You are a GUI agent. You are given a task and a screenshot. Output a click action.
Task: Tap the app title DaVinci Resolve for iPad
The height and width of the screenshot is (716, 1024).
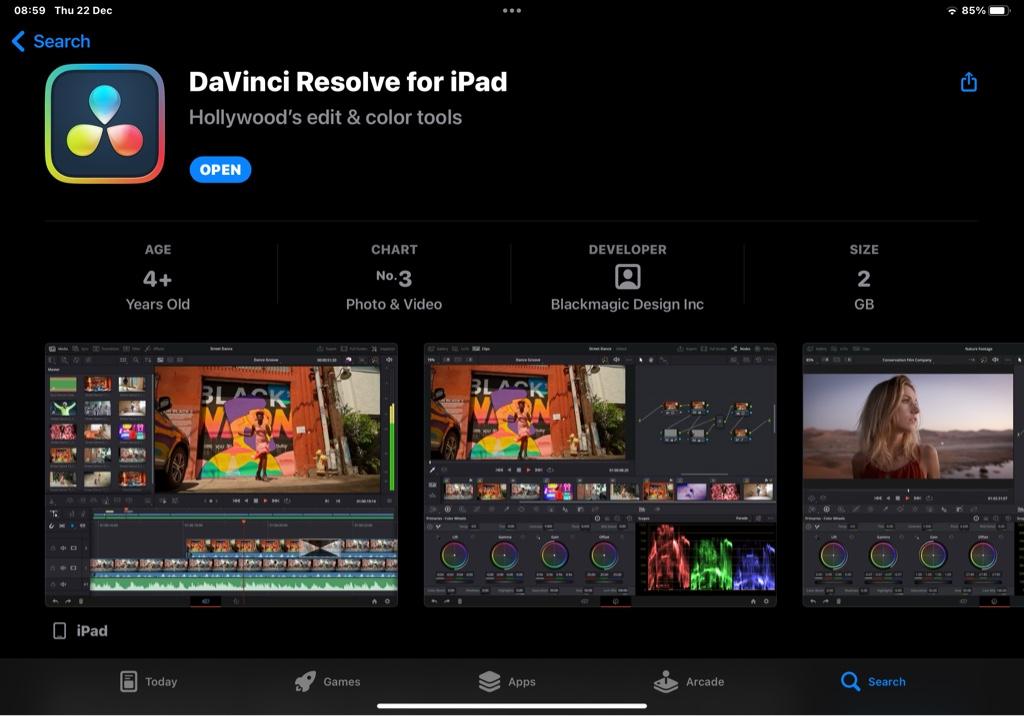(x=348, y=82)
